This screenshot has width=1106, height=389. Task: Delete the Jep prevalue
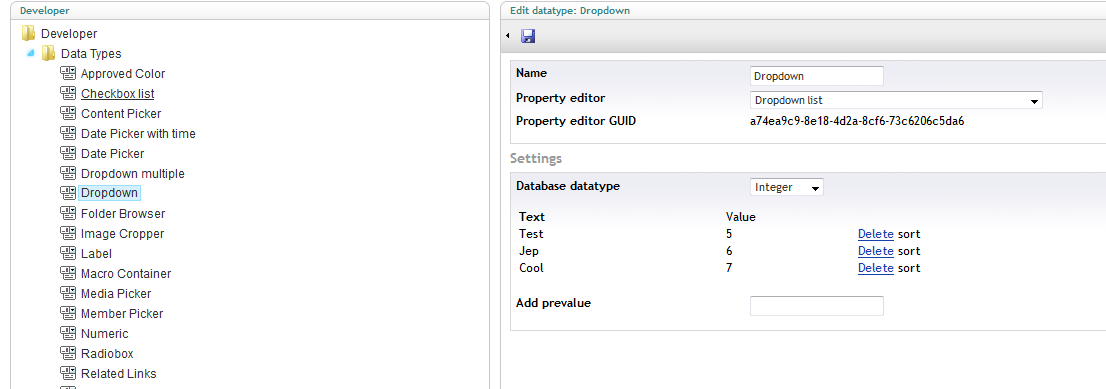(x=875, y=251)
